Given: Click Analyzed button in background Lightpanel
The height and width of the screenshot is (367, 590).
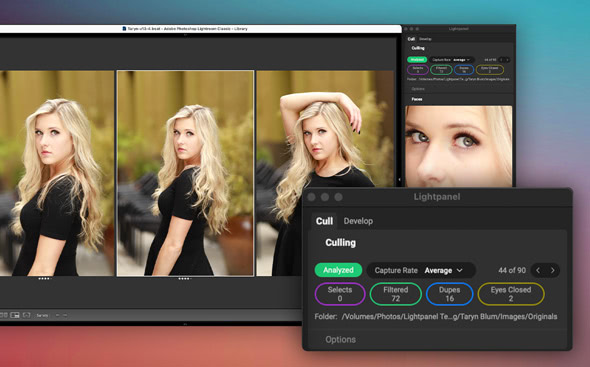Looking at the screenshot, I should 417,60.
